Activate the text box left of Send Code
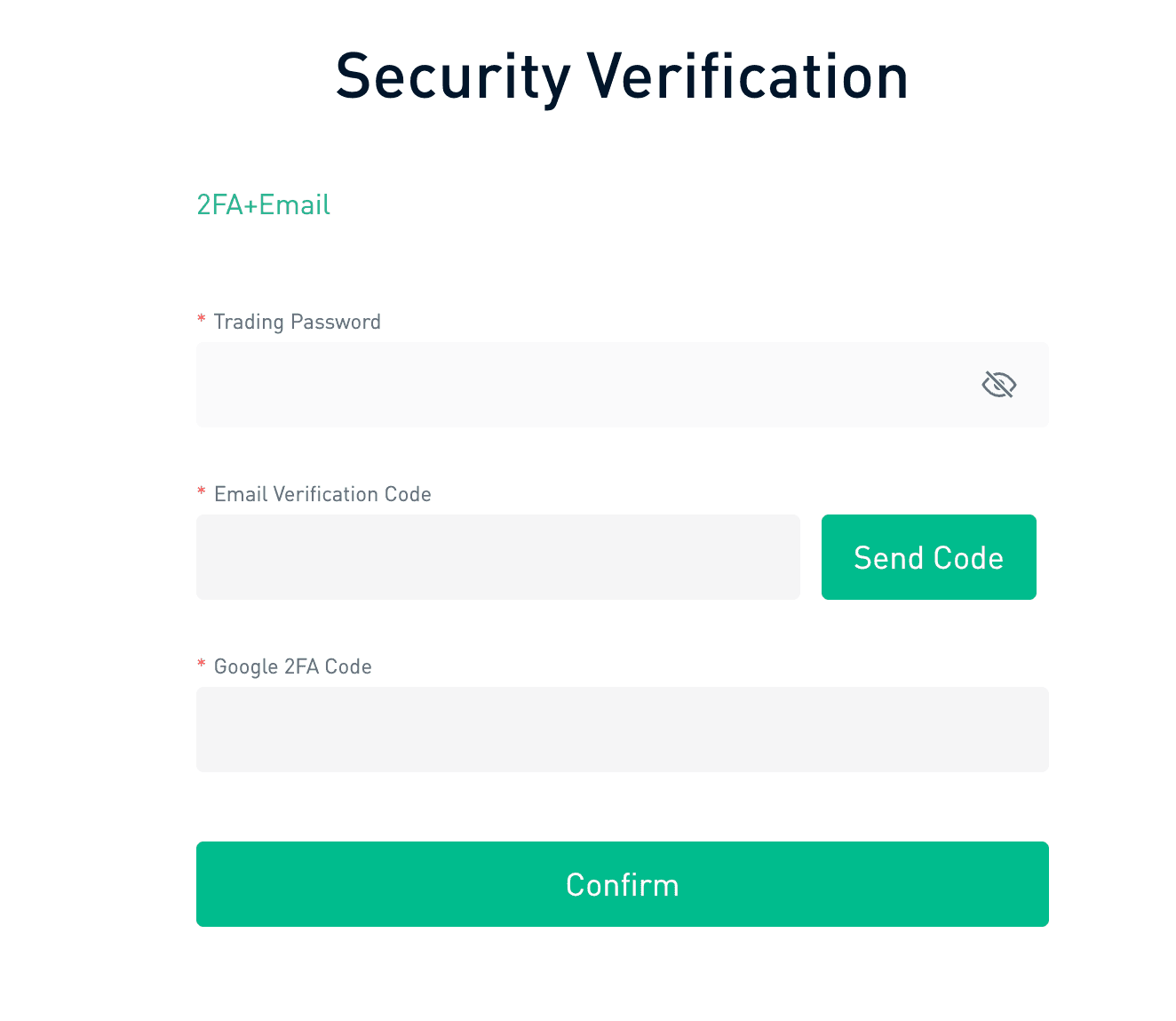 click(497, 557)
